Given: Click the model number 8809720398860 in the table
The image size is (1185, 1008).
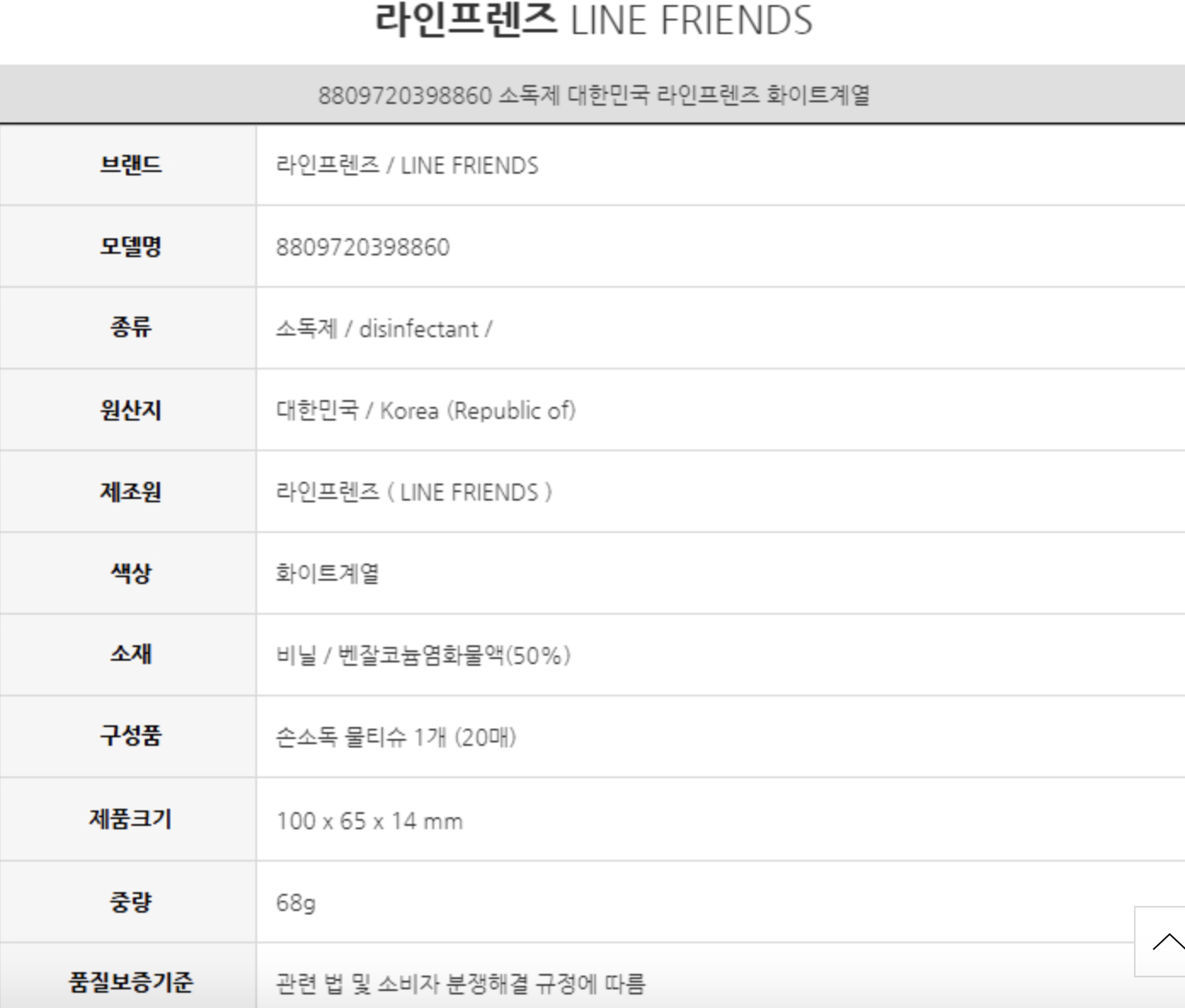Looking at the screenshot, I should (x=363, y=247).
